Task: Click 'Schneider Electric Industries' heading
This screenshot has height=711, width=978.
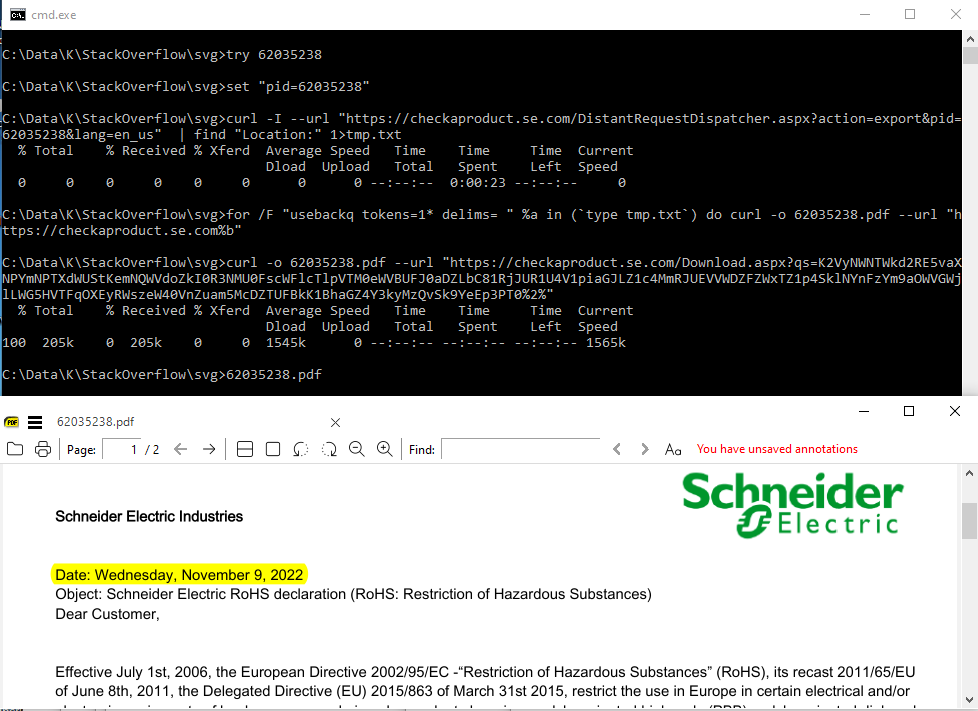Action: [149, 516]
